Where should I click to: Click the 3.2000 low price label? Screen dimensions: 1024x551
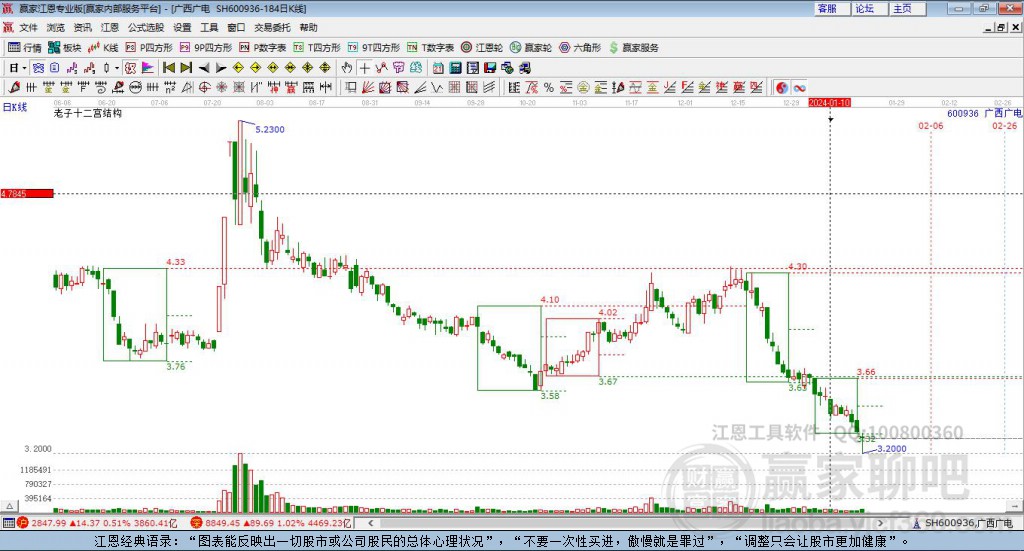tap(891, 449)
